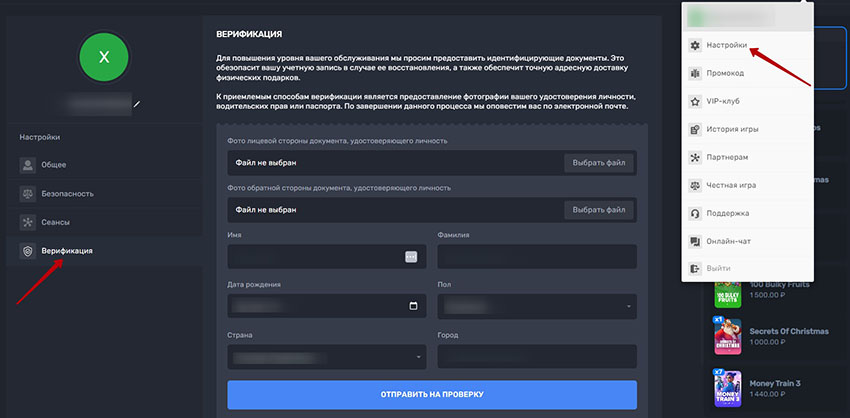Open Поддержка from the account menu

(748, 214)
